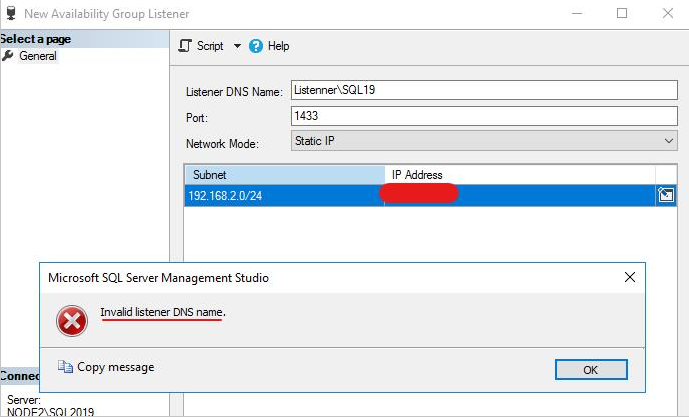Open the Network Mode dropdown
Screen dimensions: 689x417
pos(484,141)
